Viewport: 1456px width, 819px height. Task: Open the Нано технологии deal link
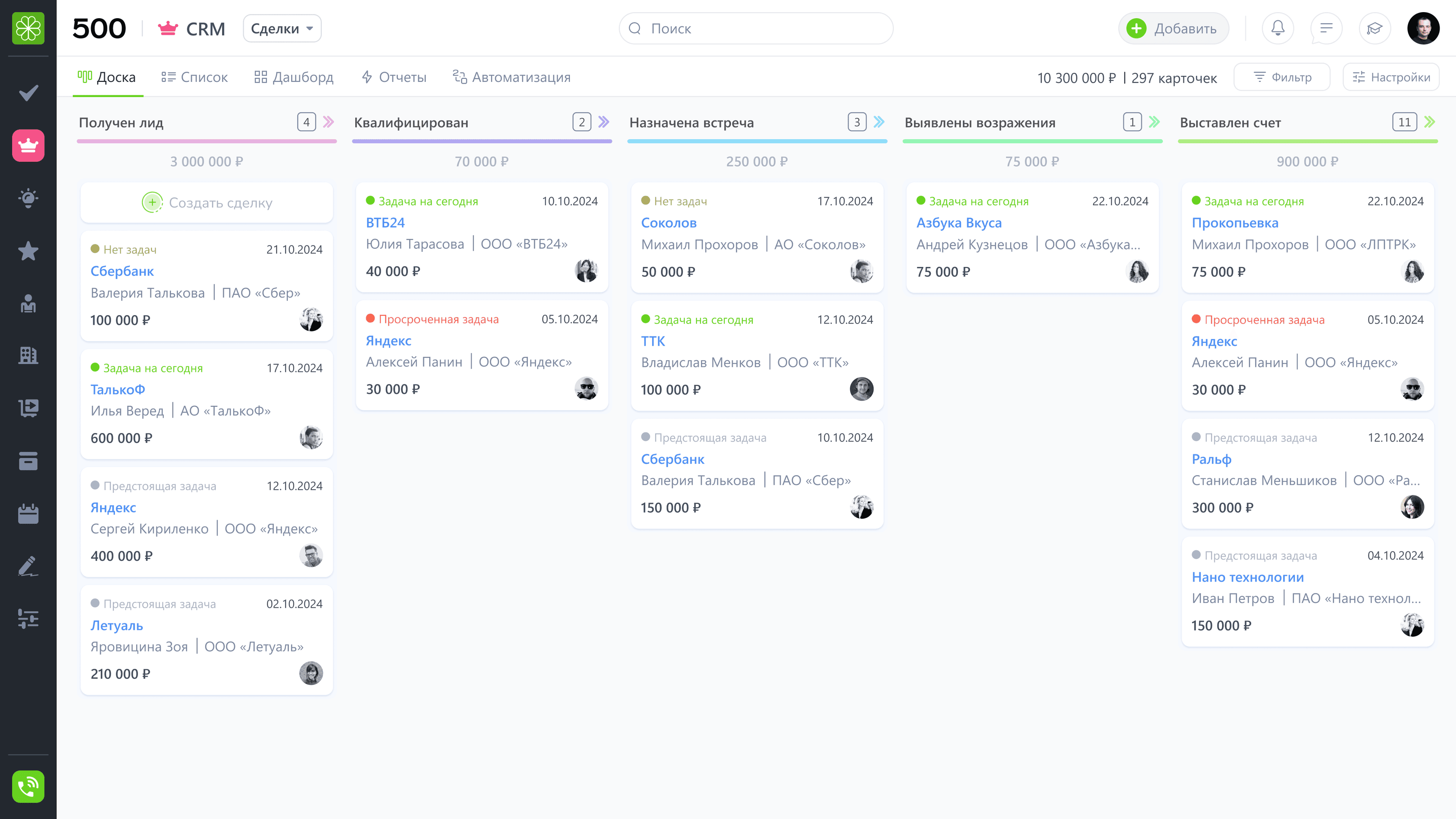[1247, 577]
